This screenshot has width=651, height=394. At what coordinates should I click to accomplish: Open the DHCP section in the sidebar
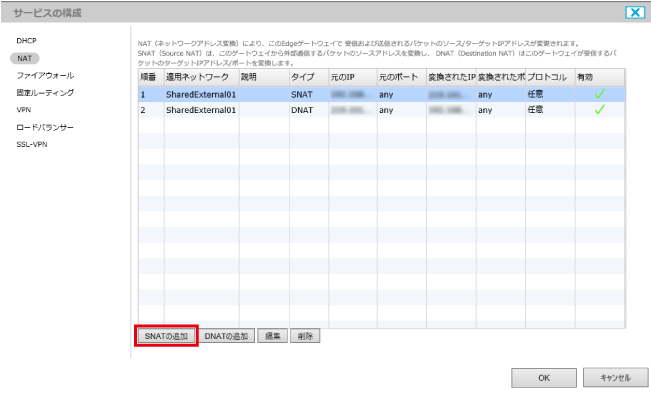[27, 41]
